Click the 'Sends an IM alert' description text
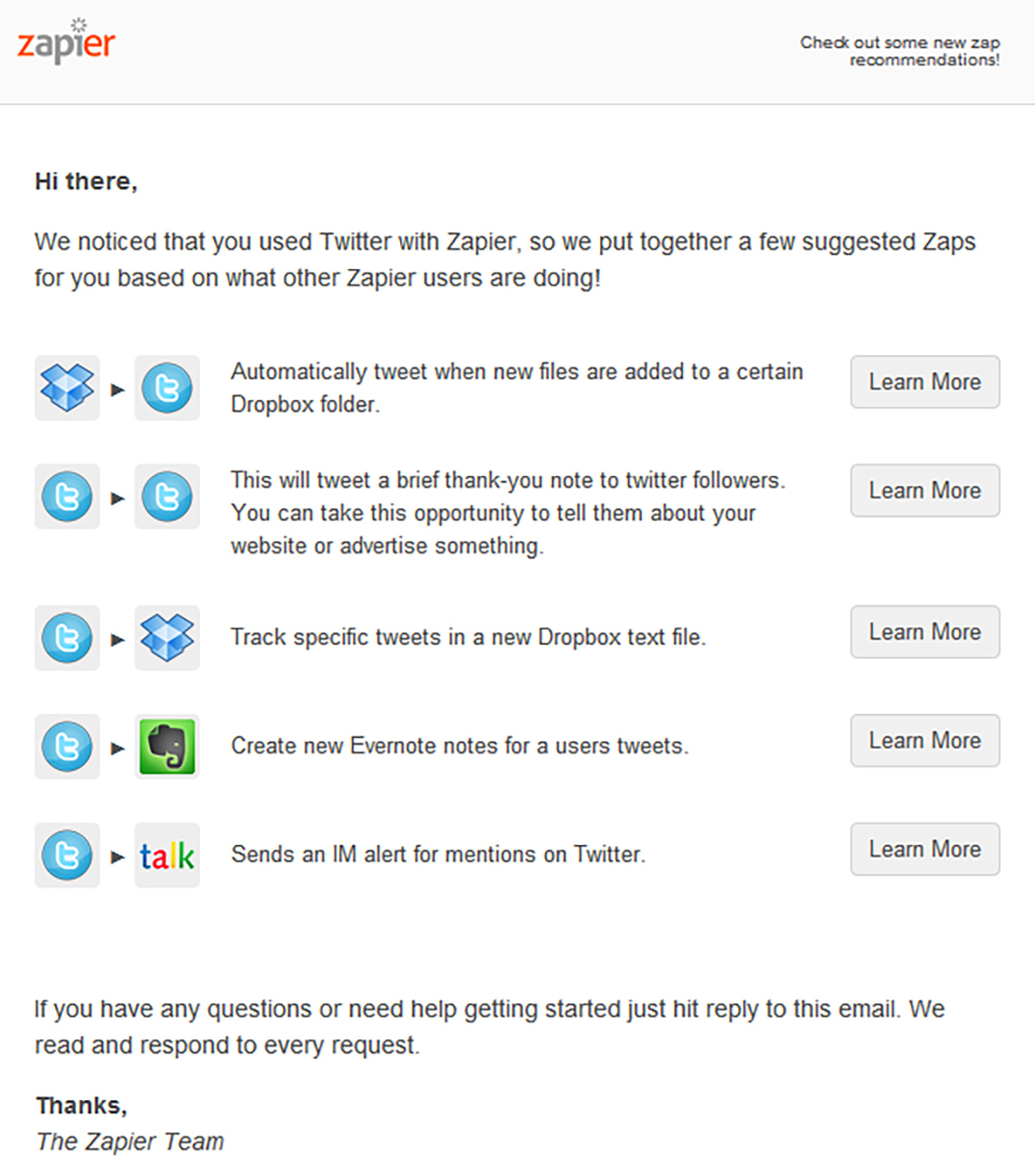Screen dimensions: 1035x1176 click(x=438, y=854)
